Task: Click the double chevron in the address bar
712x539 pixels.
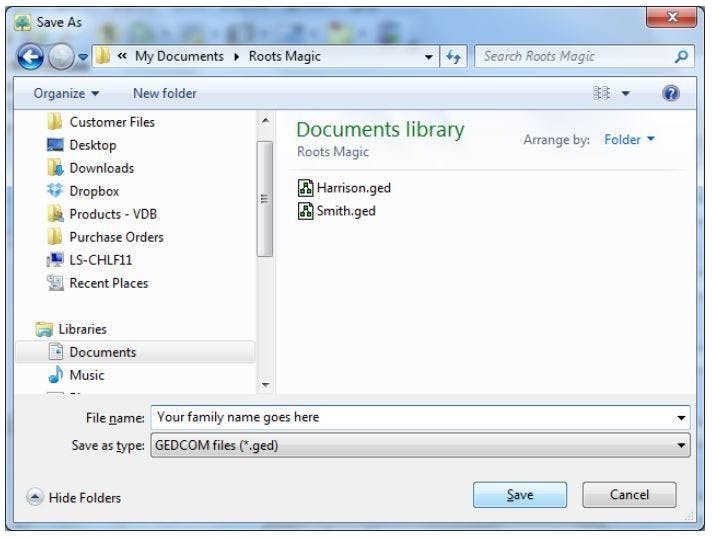Action: pyautogui.click(x=122, y=56)
